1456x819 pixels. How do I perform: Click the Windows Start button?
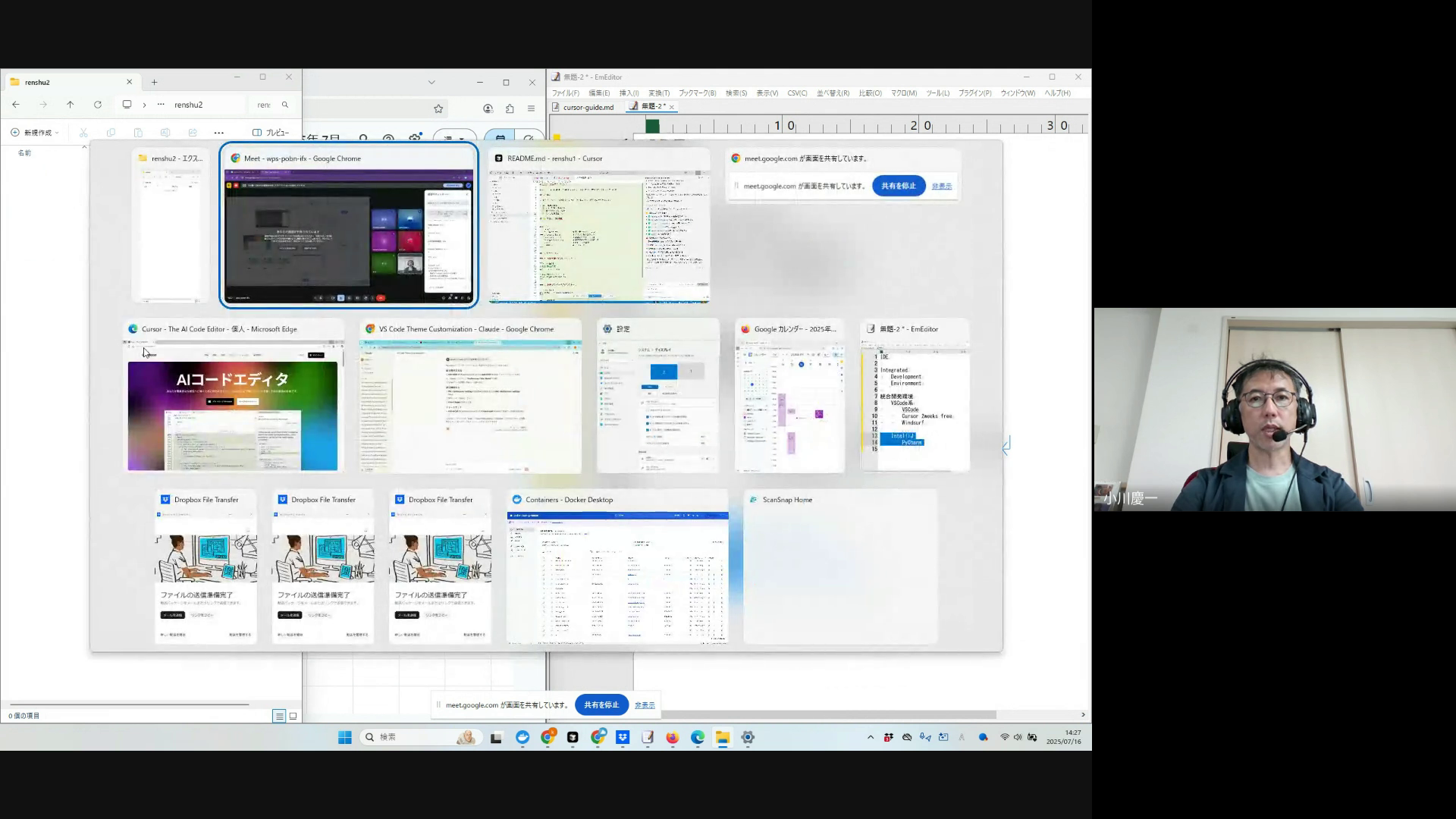344,737
